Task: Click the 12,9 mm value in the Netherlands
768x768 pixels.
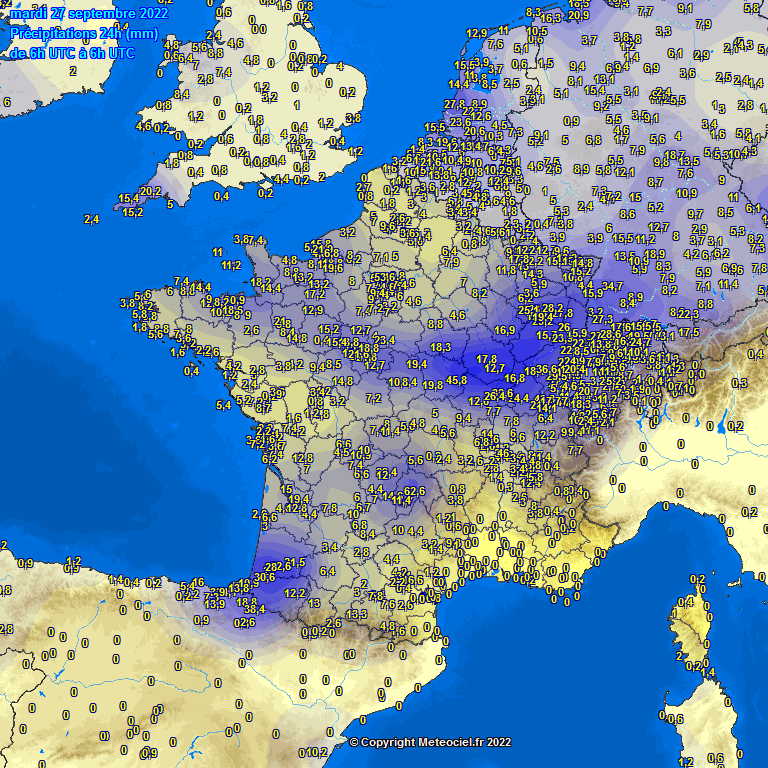Action: coord(477,34)
